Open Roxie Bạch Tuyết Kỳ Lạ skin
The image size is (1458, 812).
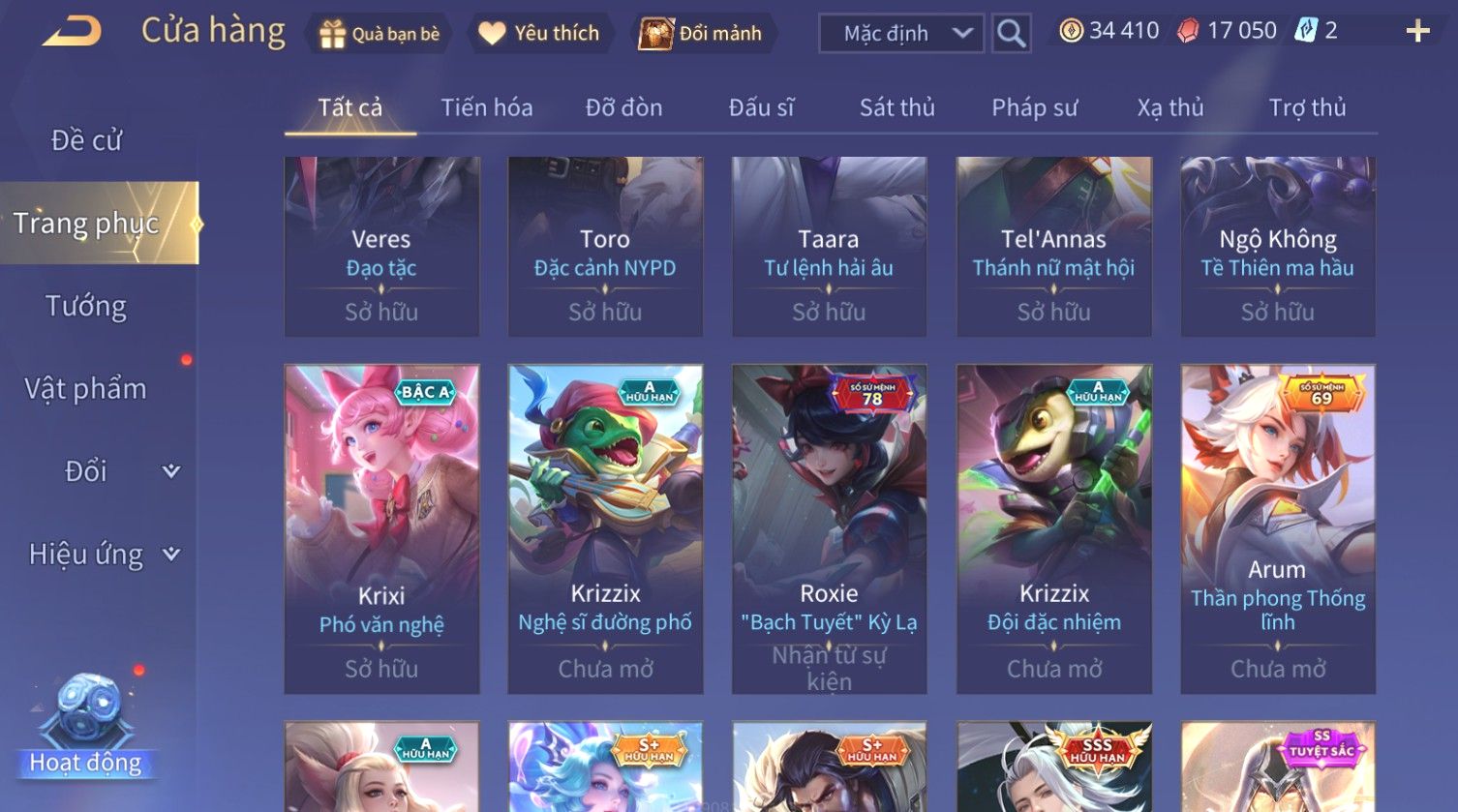pyautogui.click(x=829, y=528)
